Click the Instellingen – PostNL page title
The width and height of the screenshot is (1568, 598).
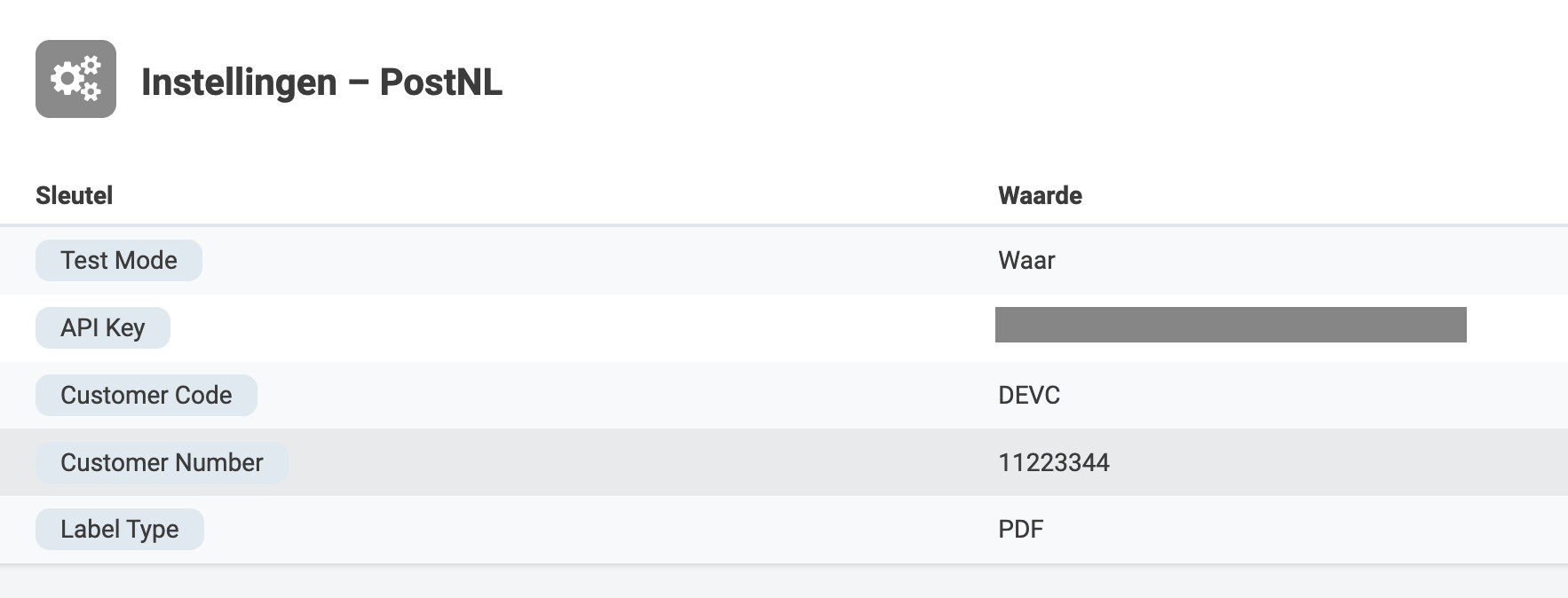pos(321,82)
